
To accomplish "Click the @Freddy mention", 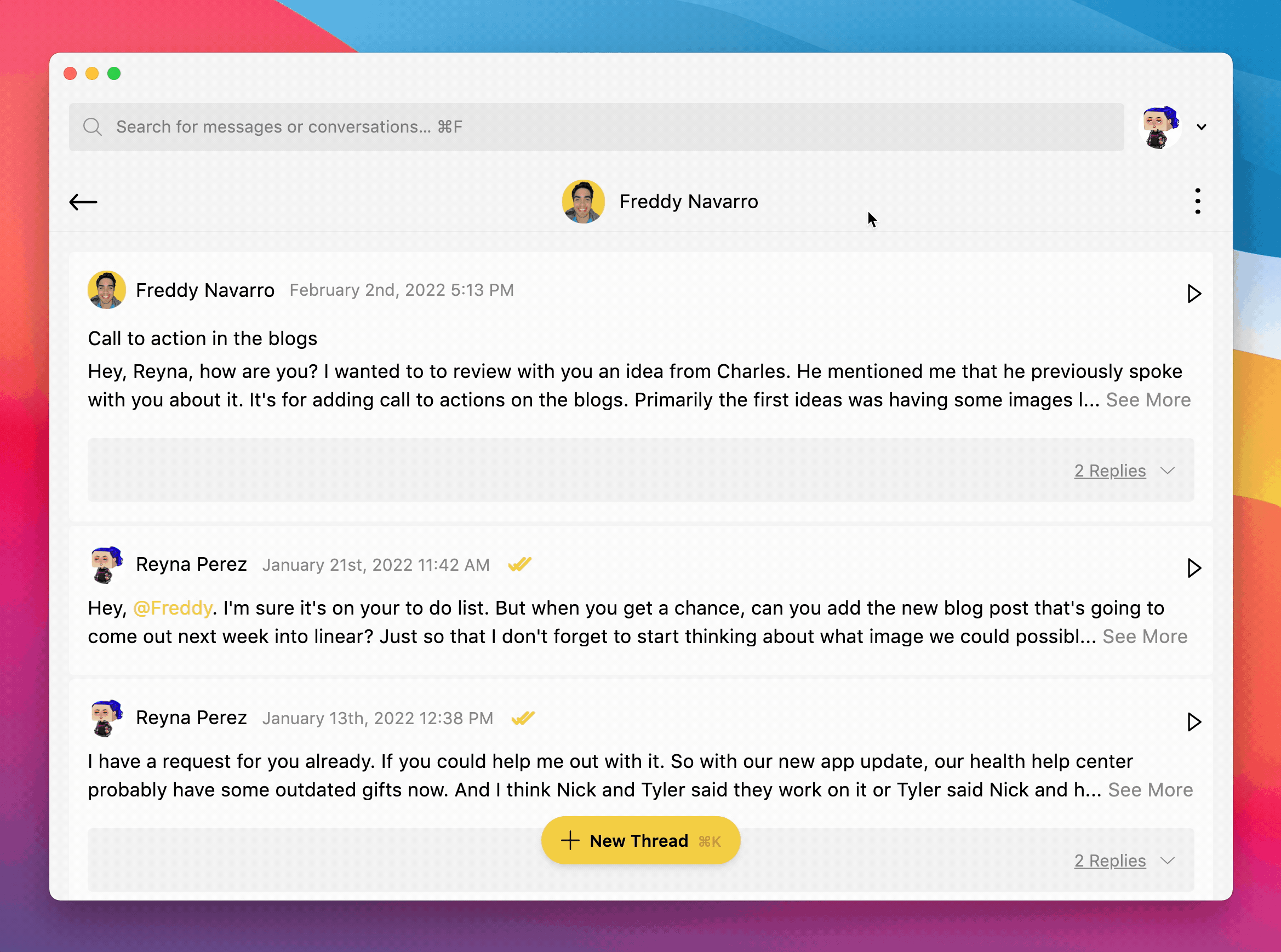I will pyautogui.click(x=173, y=608).
